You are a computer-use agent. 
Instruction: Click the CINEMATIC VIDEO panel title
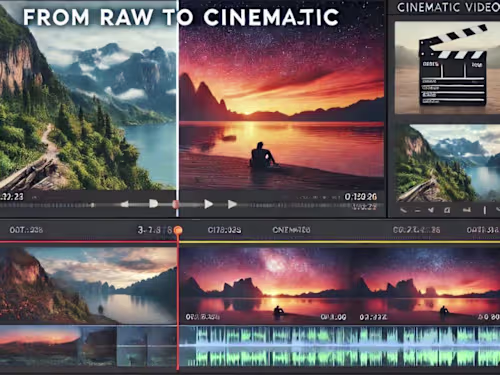(448, 7)
